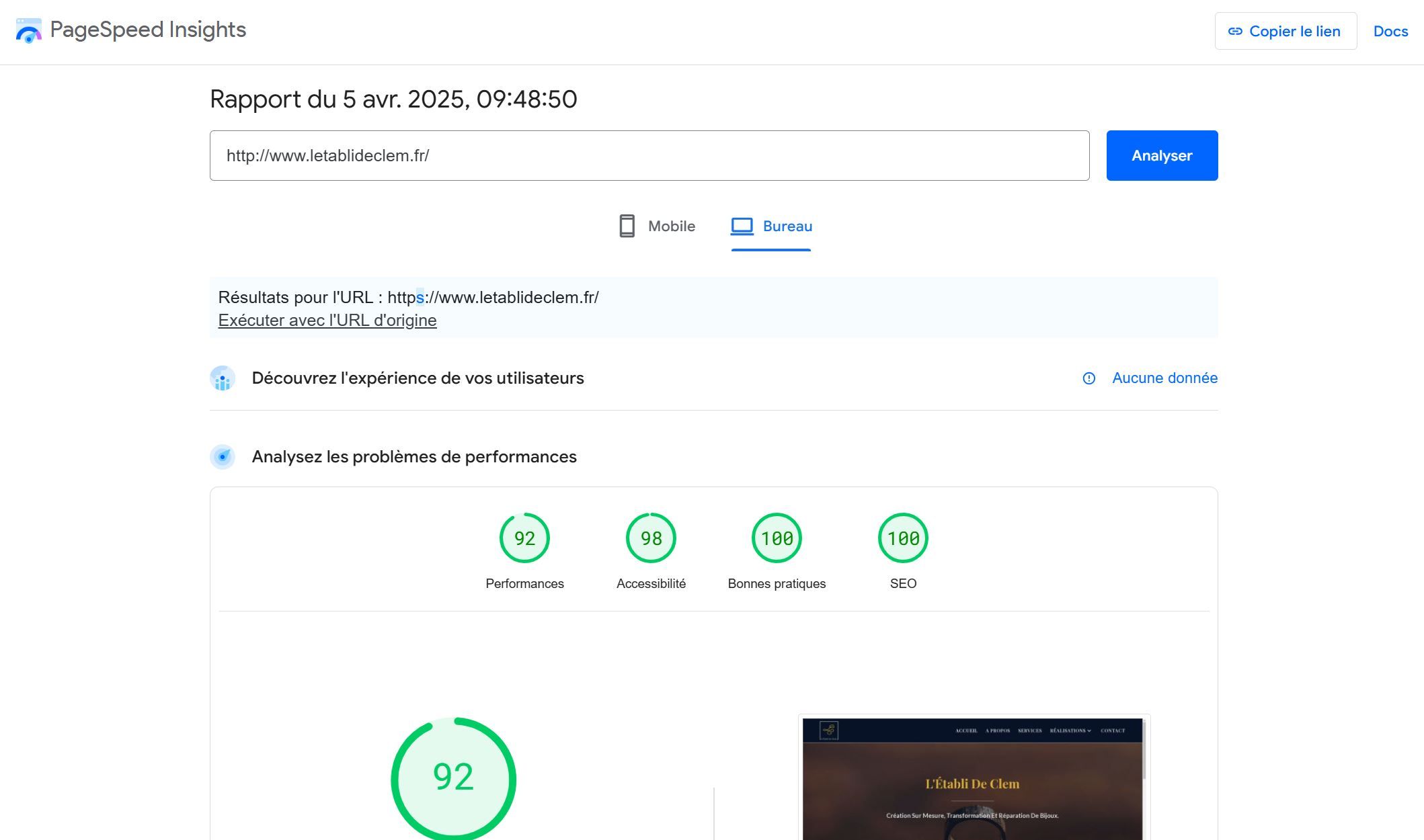The height and width of the screenshot is (840, 1424).
Task: Click the Rapport du 5 avr. 2025 heading
Action: pyautogui.click(x=393, y=99)
